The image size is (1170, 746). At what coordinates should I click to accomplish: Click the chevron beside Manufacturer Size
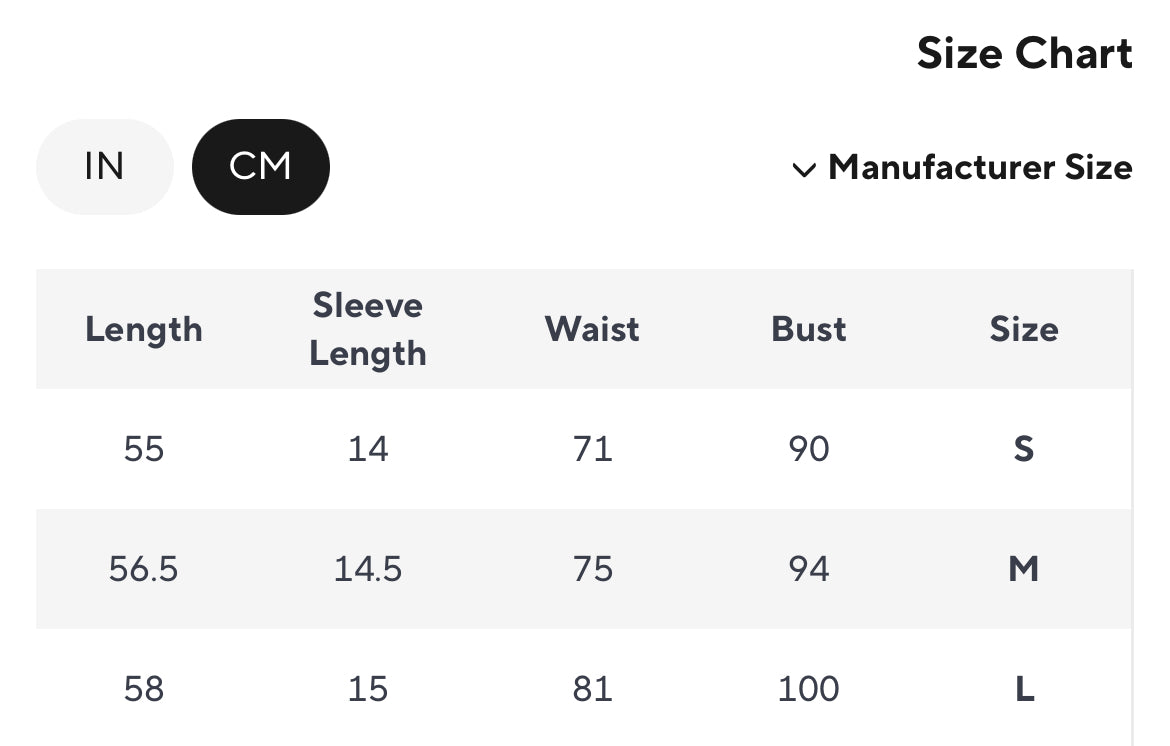coord(804,170)
